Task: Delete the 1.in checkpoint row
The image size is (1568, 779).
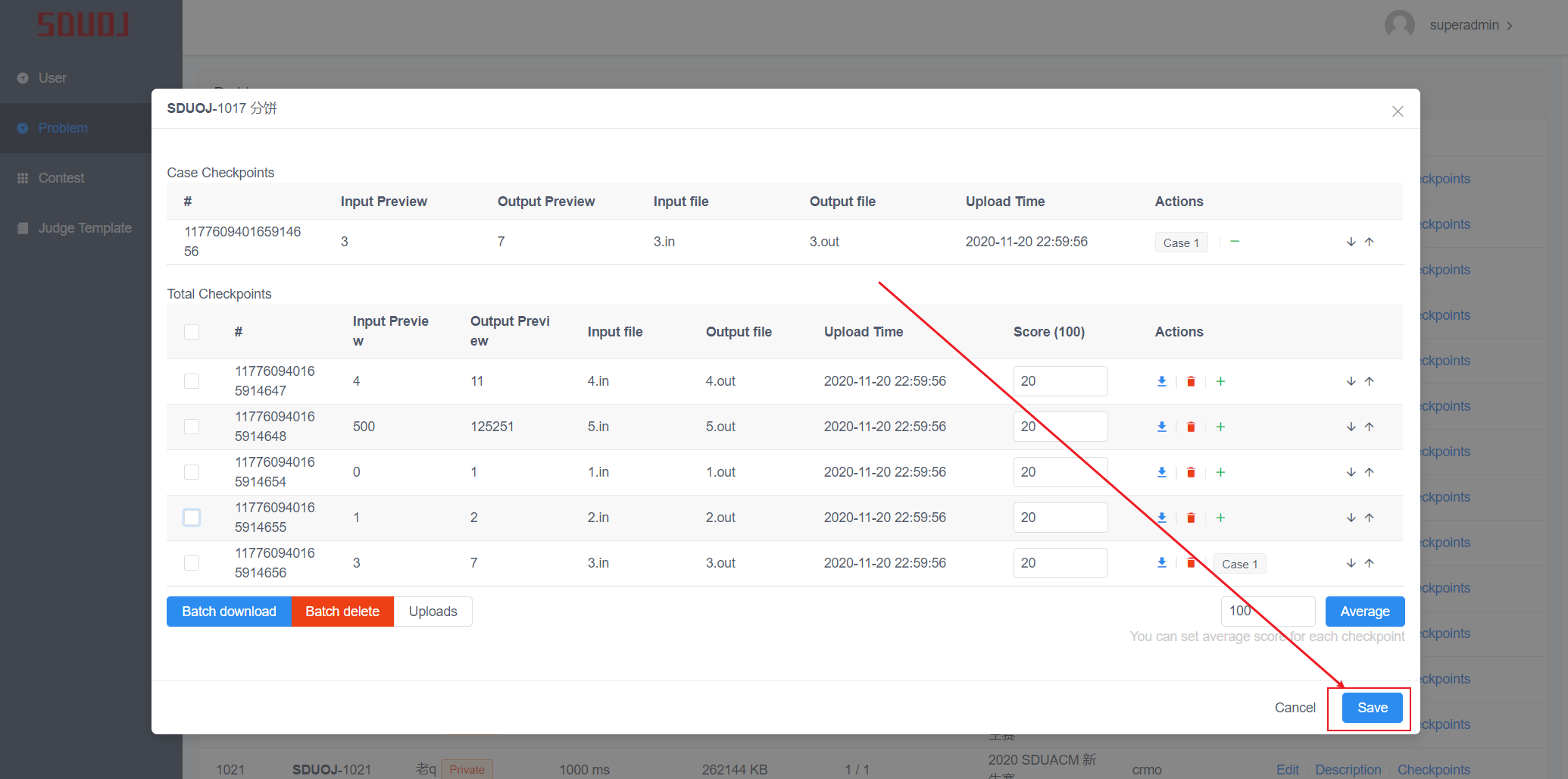Action: click(x=1191, y=472)
